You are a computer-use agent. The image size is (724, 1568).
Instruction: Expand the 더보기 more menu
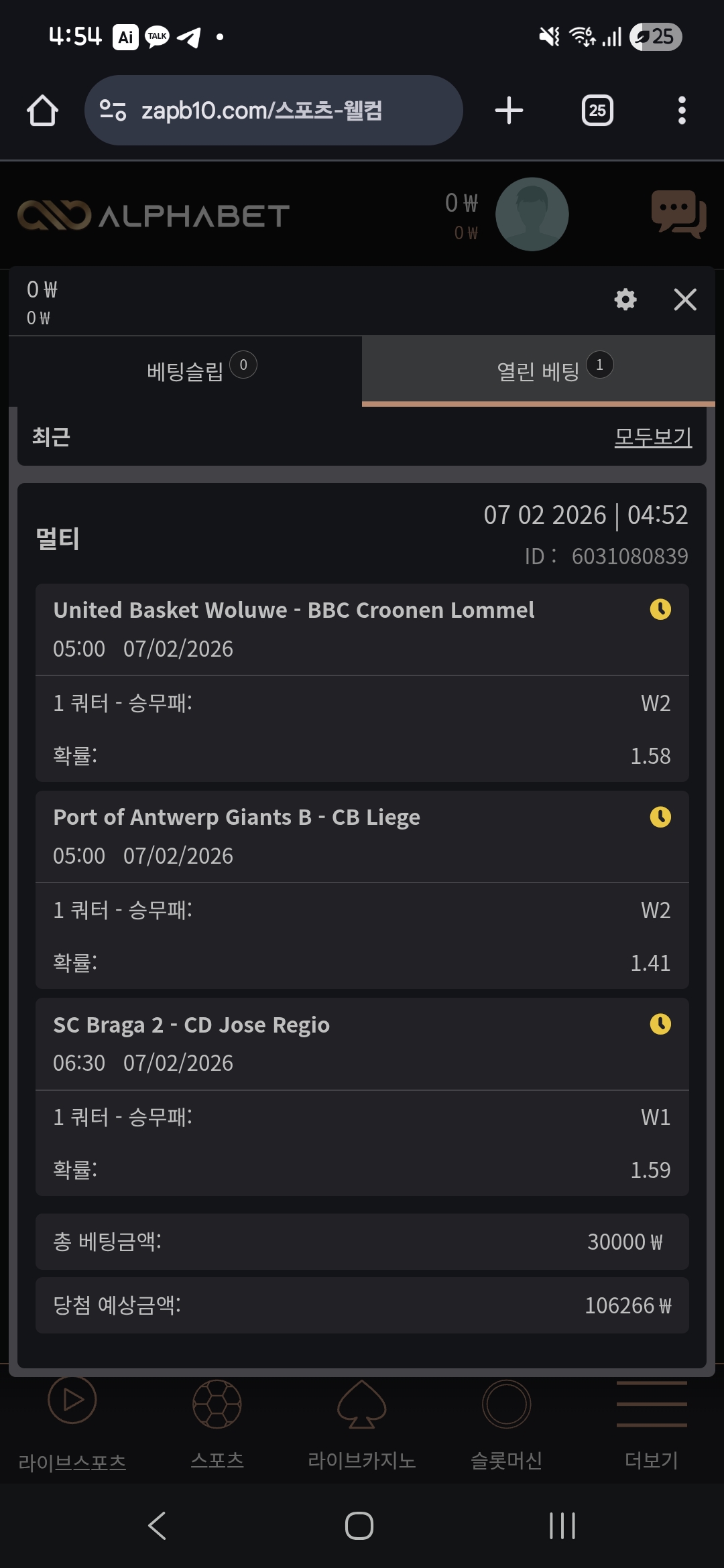point(652,1422)
